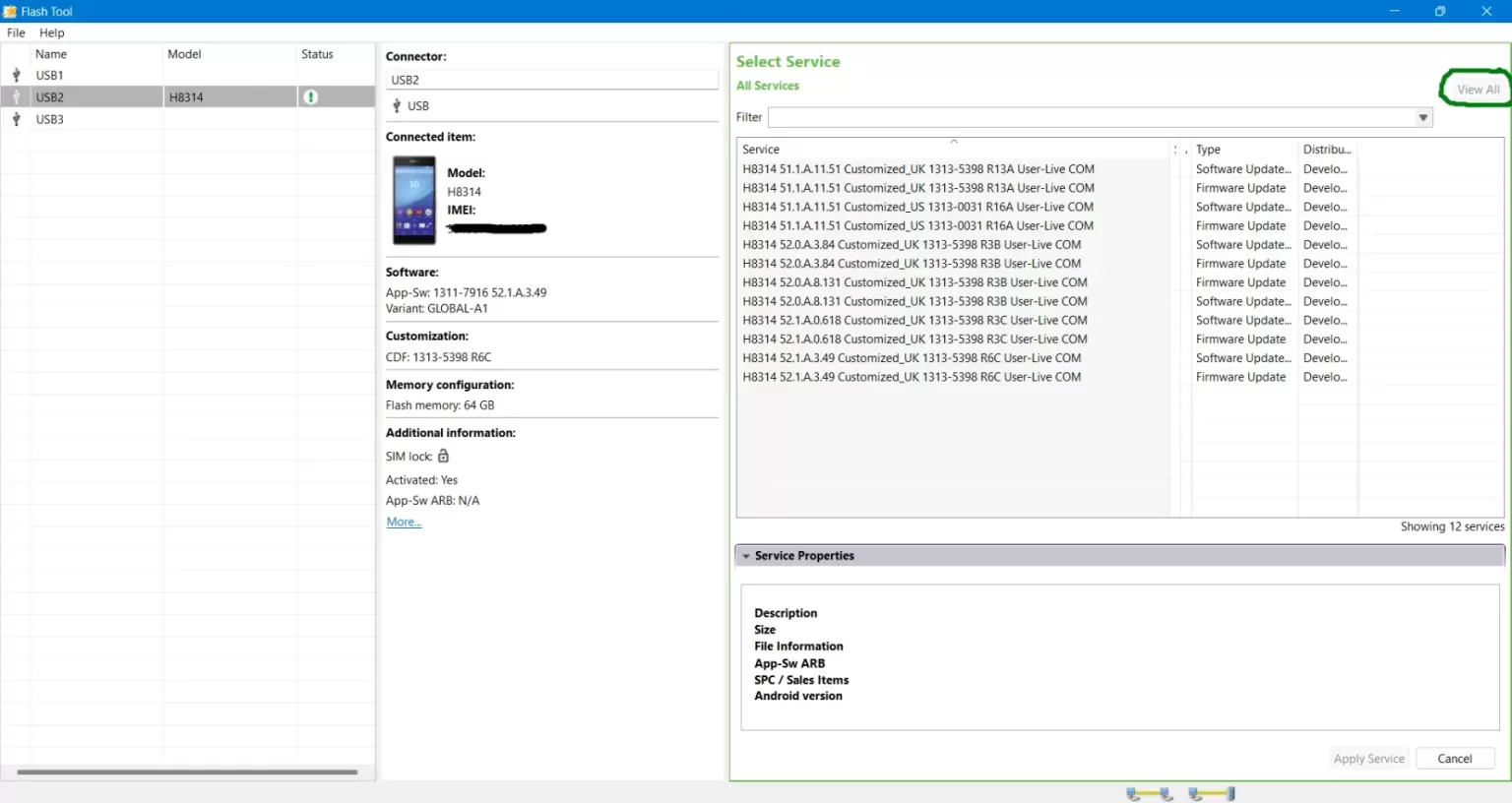Select the USB1 row in the device list
The image size is (1512, 803).
(187, 75)
